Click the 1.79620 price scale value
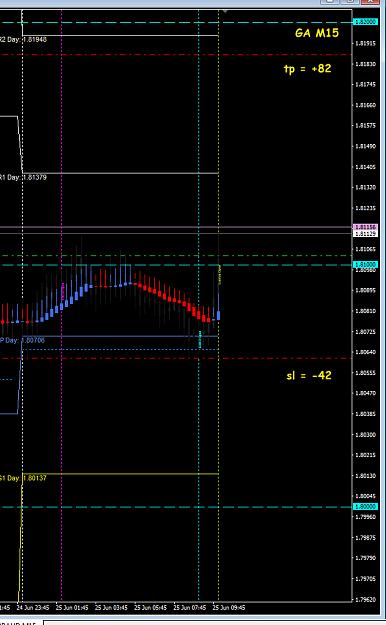 coord(366,599)
